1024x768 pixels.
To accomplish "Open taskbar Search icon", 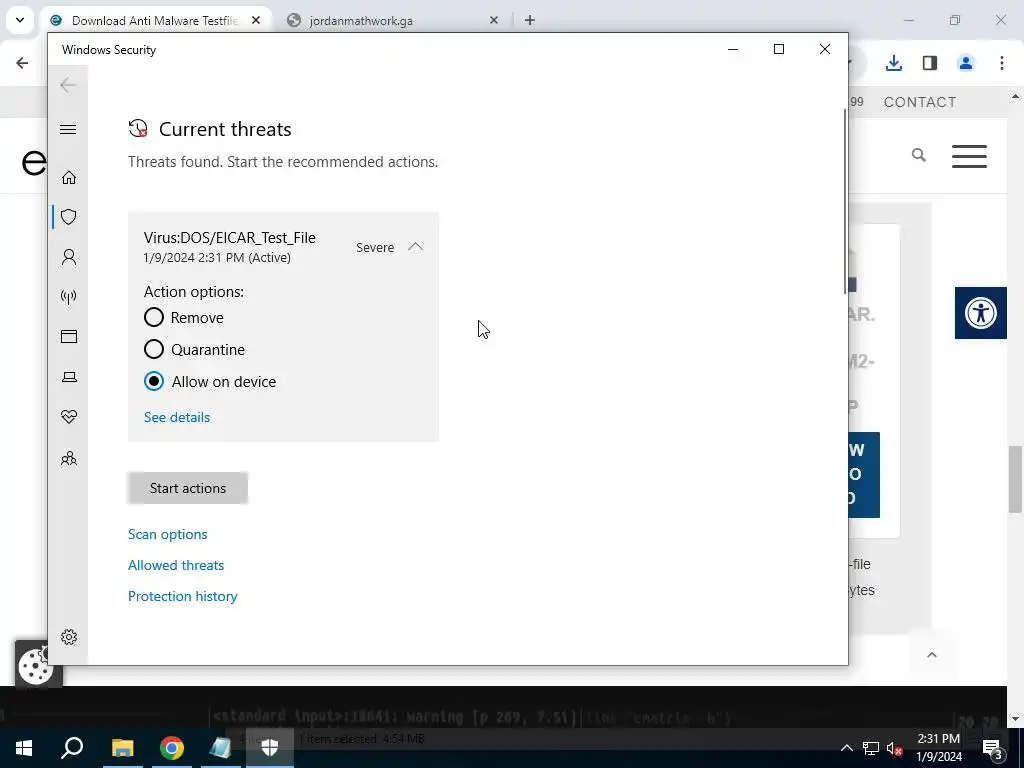I will (72, 748).
